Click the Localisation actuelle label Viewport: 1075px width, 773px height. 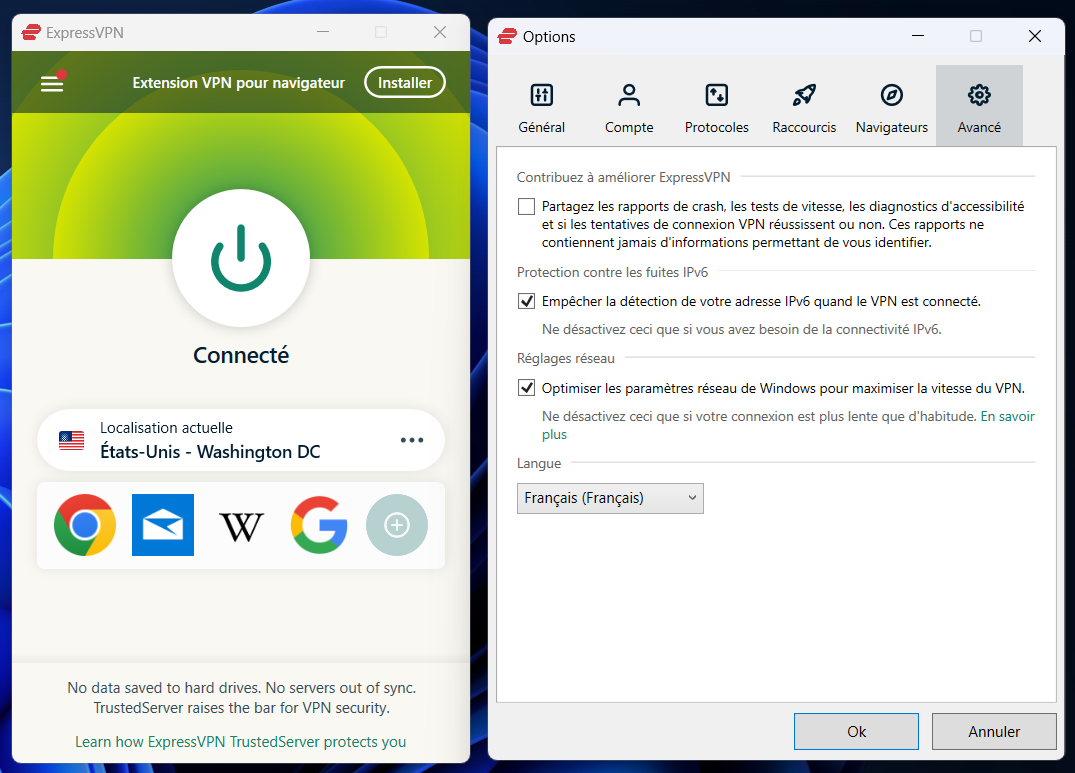[167, 428]
